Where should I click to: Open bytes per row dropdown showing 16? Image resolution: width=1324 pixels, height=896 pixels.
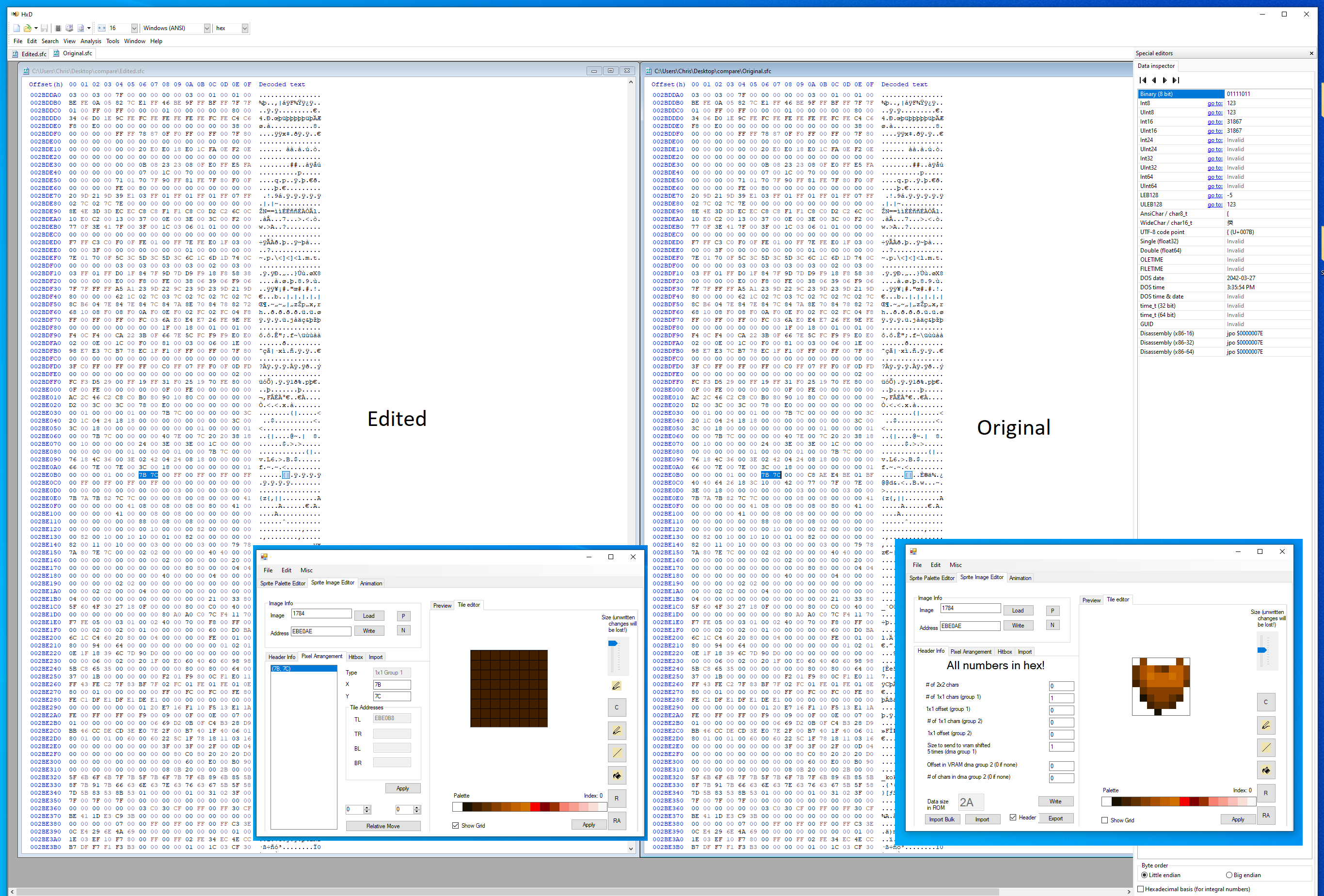(134, 28)
